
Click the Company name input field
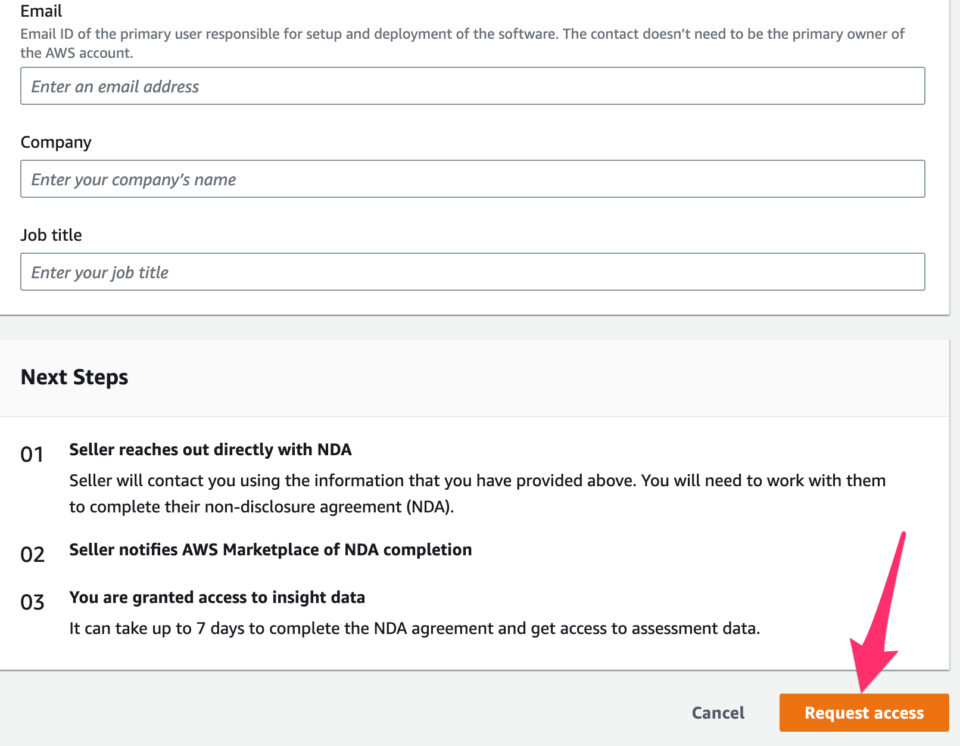pyautogui.click(x=472, y=179)
